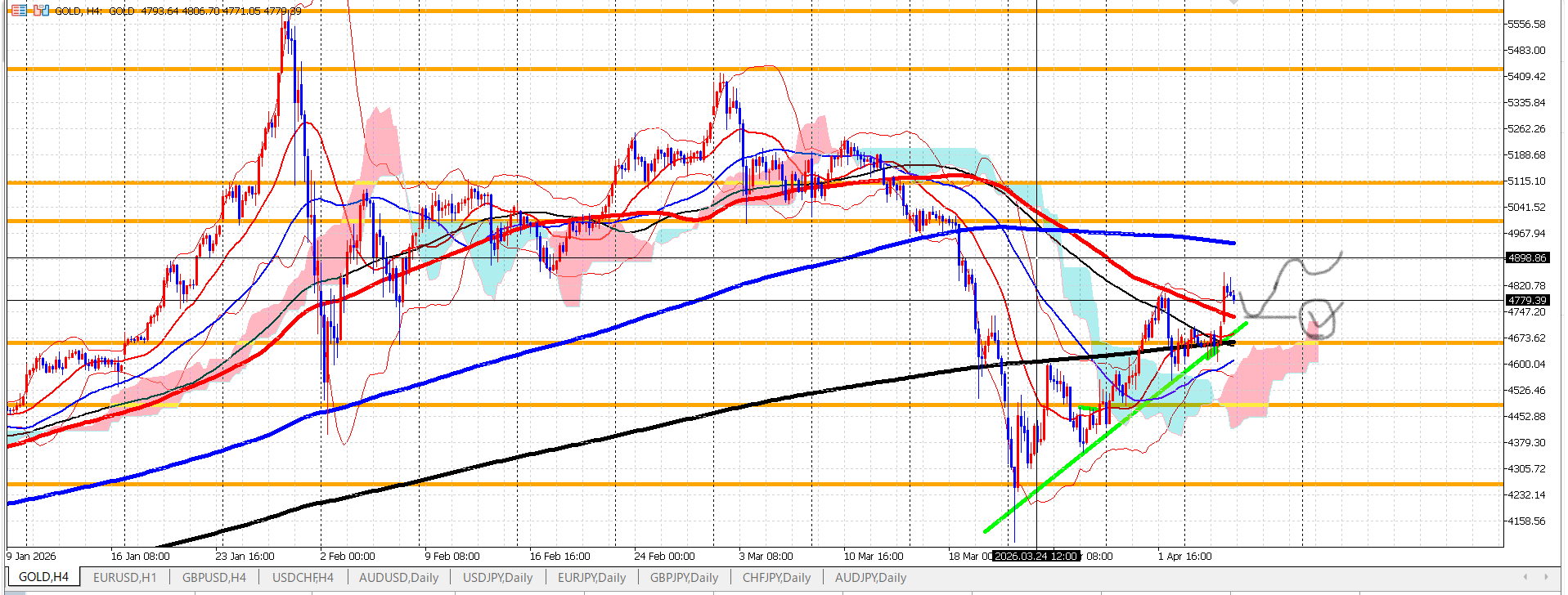Click the chart shift triangle marker
This screenshot has height=595, width=1568.
(x=1233, y=2)
